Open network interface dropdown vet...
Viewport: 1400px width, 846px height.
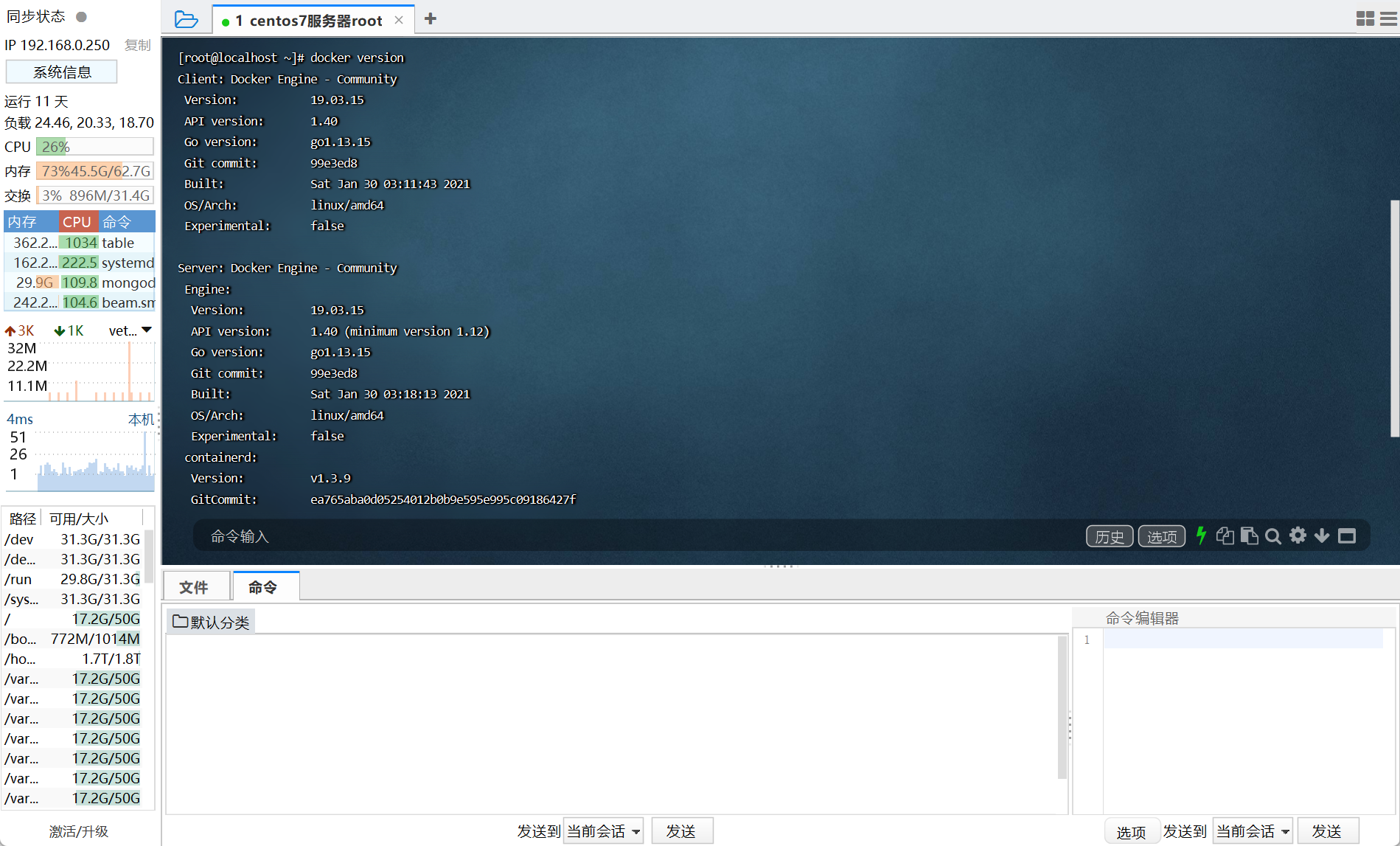pyautogui.click(x=130, y=331)
